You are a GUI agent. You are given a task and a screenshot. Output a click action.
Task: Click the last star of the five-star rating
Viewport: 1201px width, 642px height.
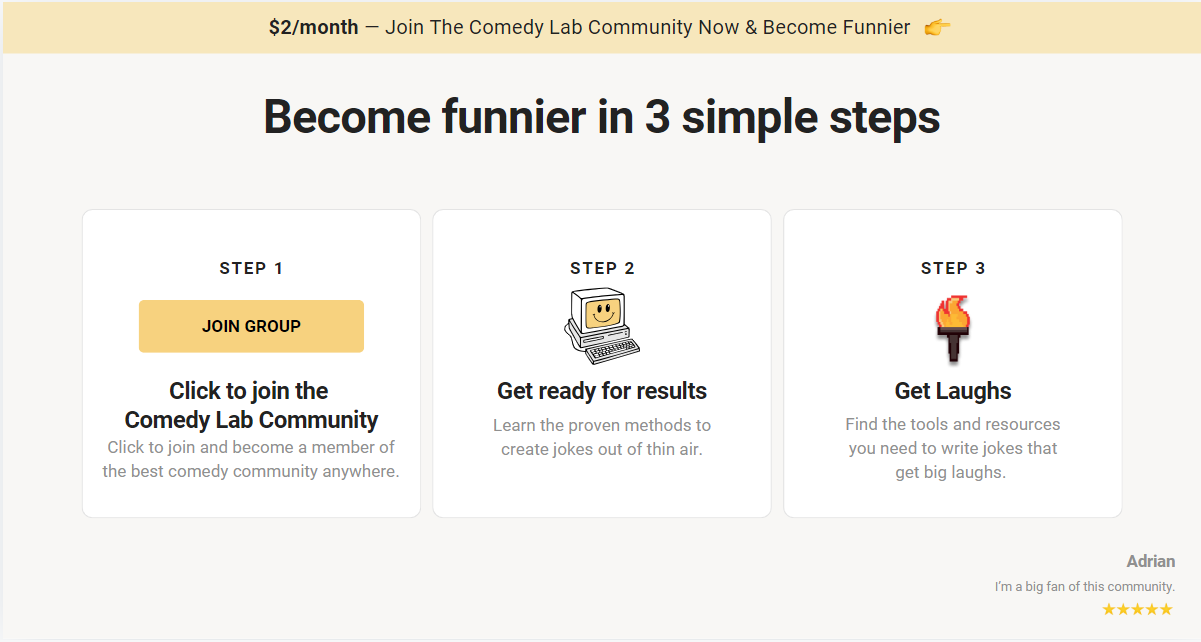[x=1166, y=609]
